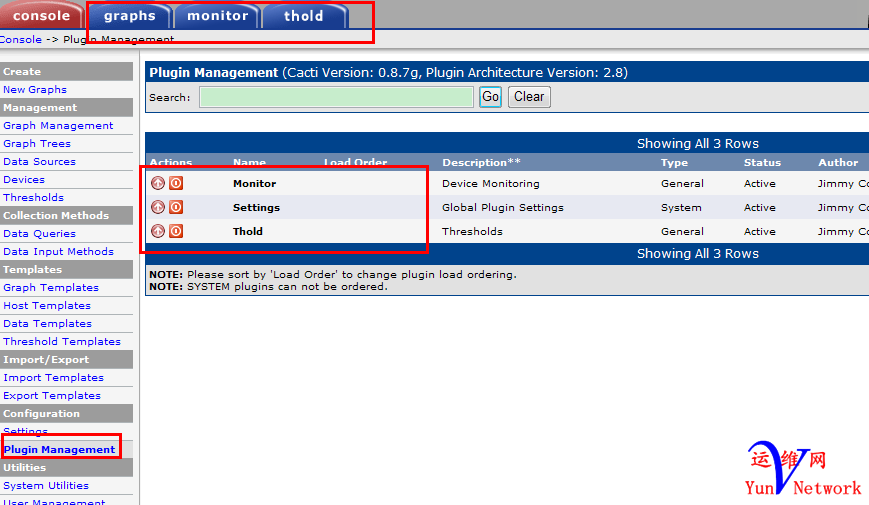Open Host Templates link
The height and width of the screenshot is (505, 869).
tap(47, 305)
